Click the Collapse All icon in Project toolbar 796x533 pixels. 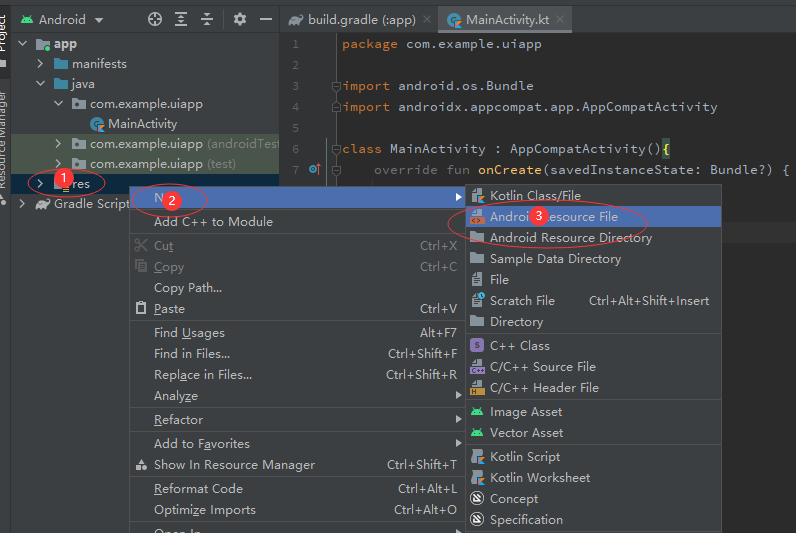(207, 19)
